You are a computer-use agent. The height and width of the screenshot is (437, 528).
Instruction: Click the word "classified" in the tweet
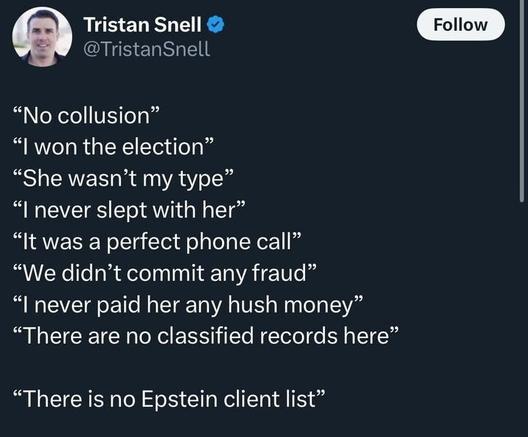(x=205, y=336)
